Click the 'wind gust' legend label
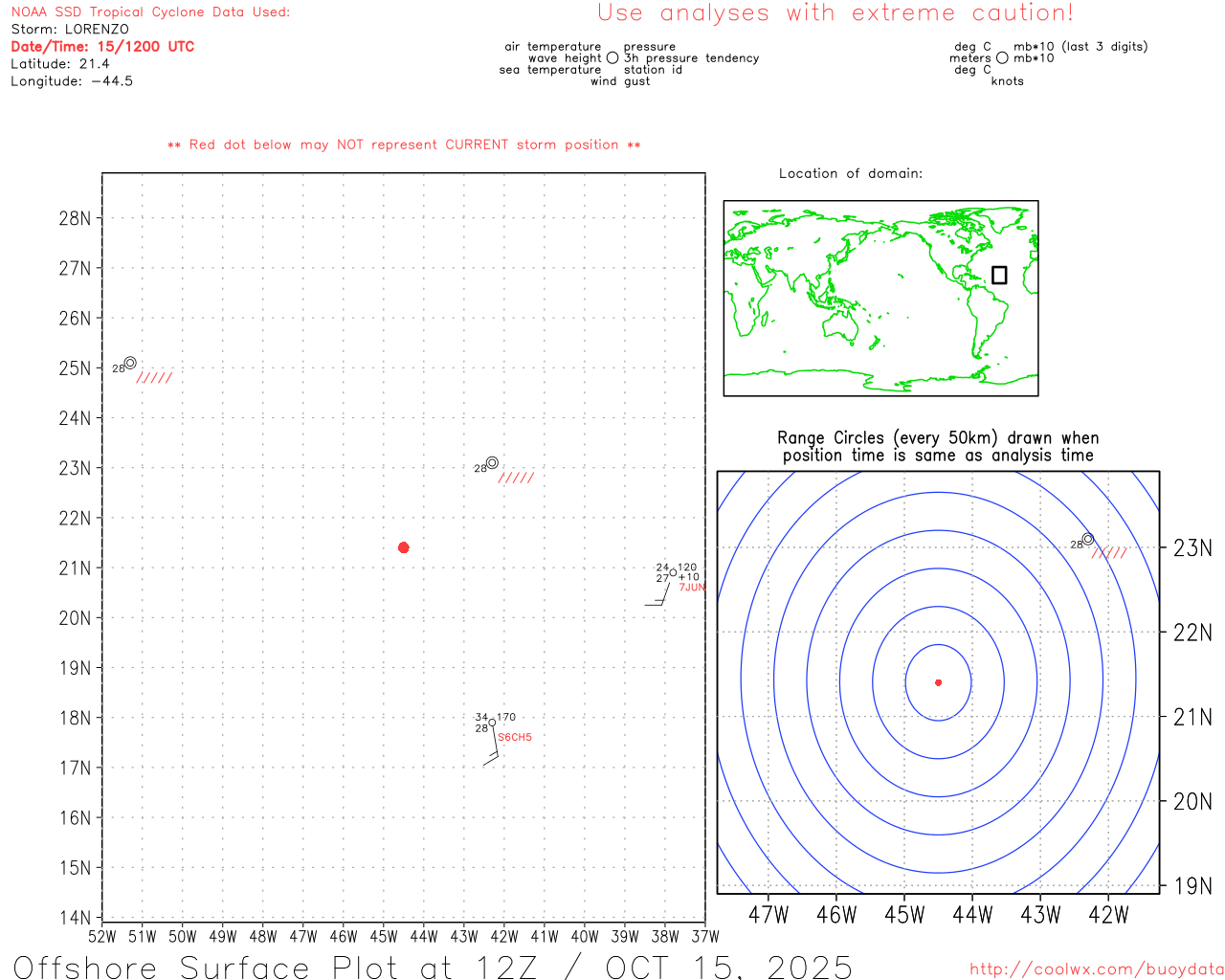 pos(620,81)
